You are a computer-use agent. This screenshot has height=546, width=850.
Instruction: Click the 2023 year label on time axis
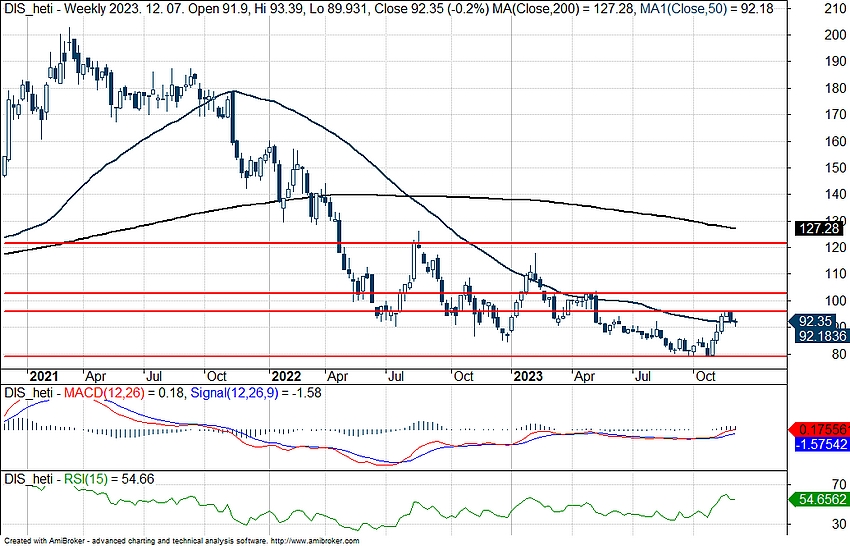point(527,376)
